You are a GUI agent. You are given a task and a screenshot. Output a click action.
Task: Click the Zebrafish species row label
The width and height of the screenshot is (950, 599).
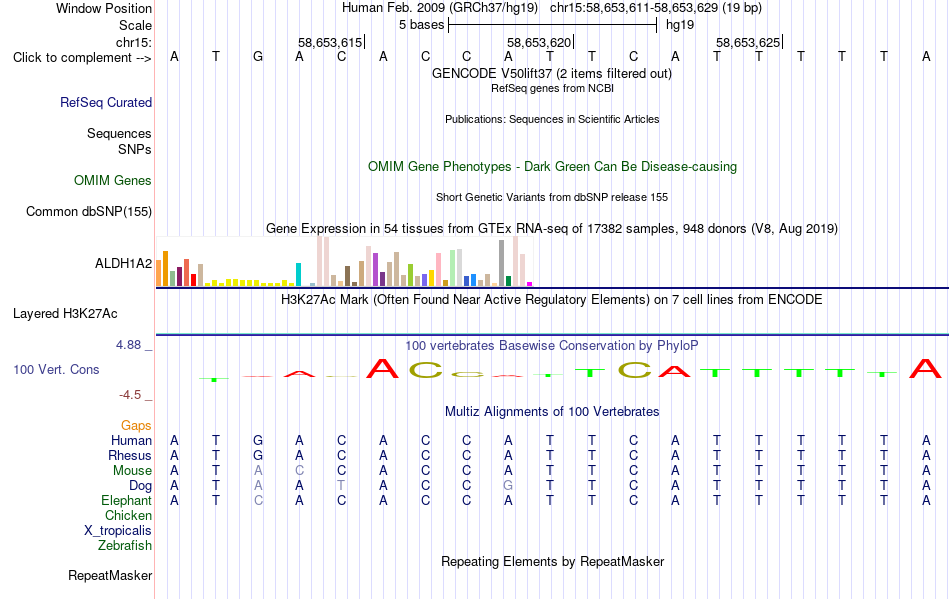coord(125,545)
